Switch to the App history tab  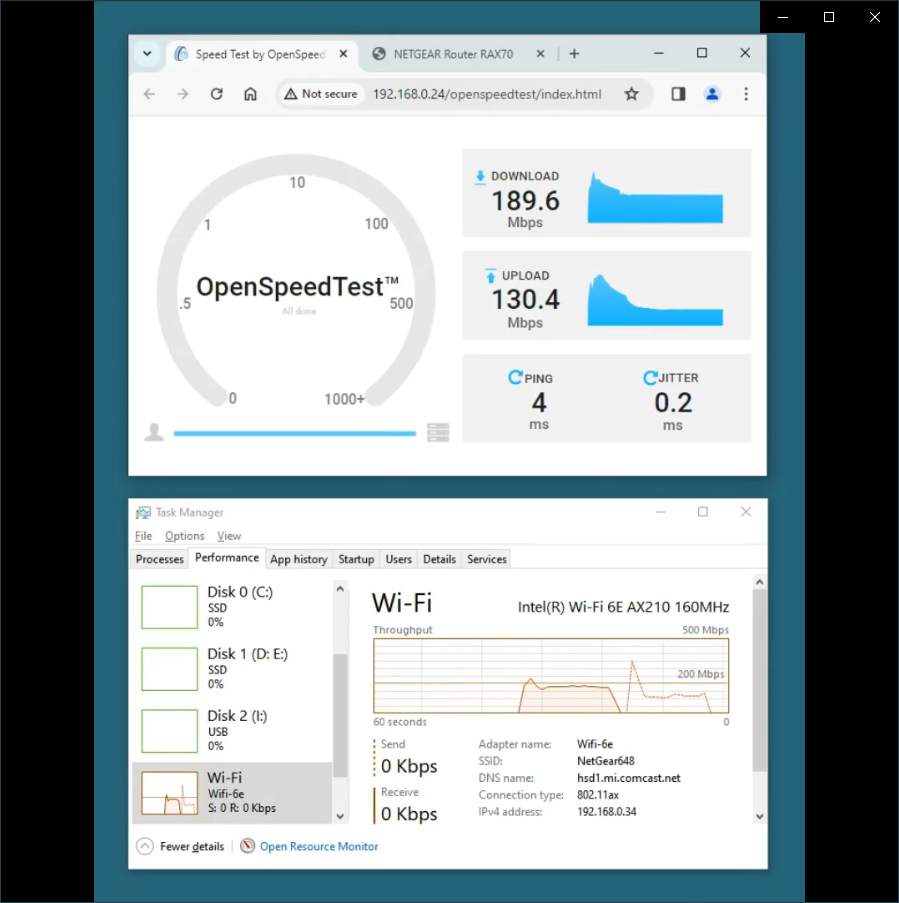click(298, 559)
